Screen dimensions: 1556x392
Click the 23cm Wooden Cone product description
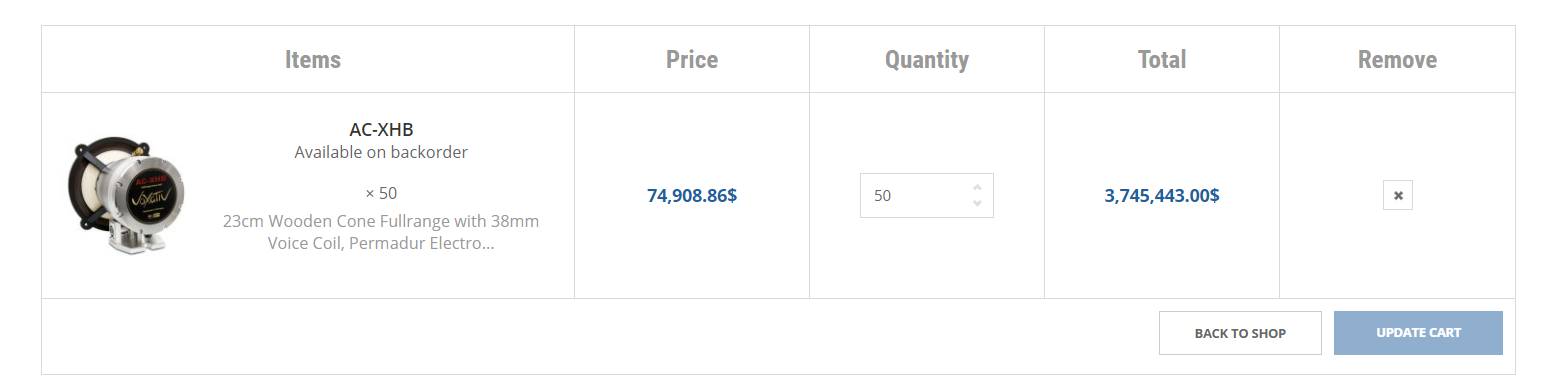coord(381,232)
